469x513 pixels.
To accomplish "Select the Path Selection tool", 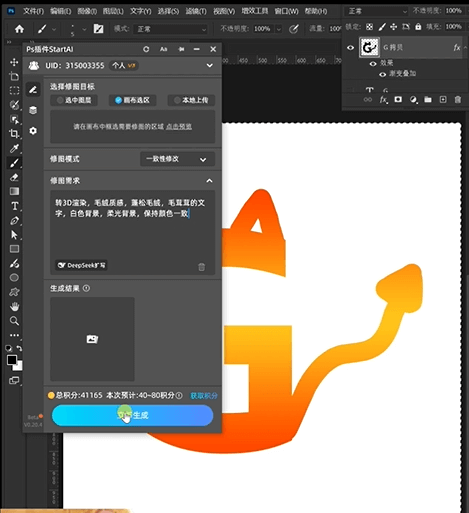I will click(x=14, y=235).
